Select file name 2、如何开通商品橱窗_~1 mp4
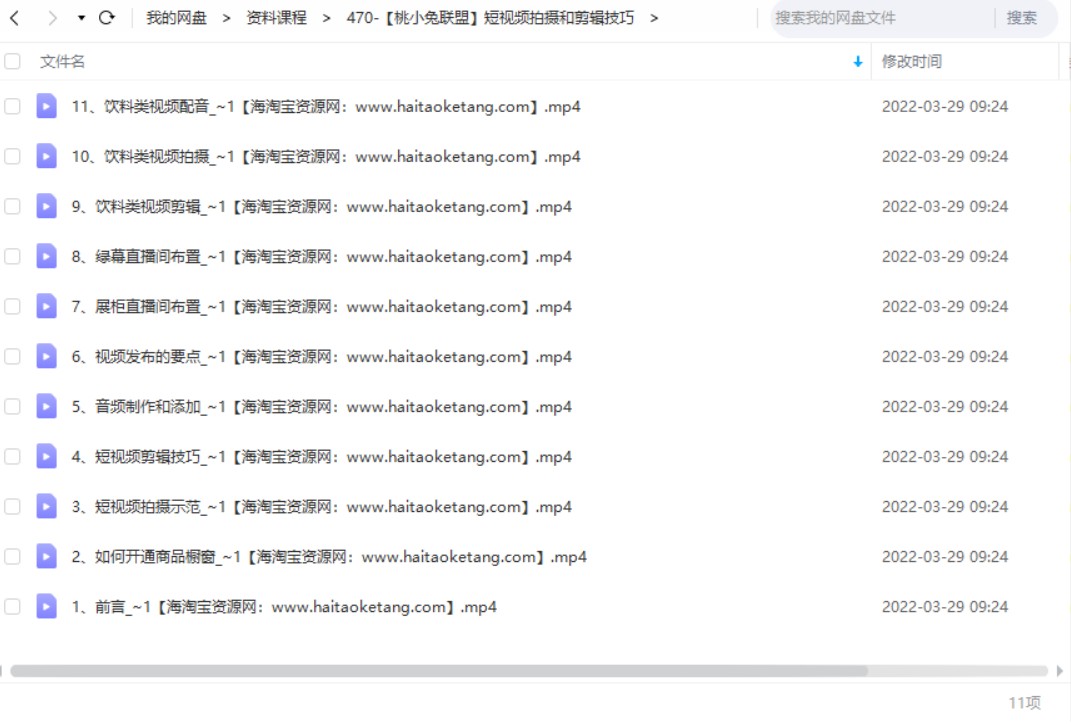The image size is (1071, 724). (x=329, y=557)
